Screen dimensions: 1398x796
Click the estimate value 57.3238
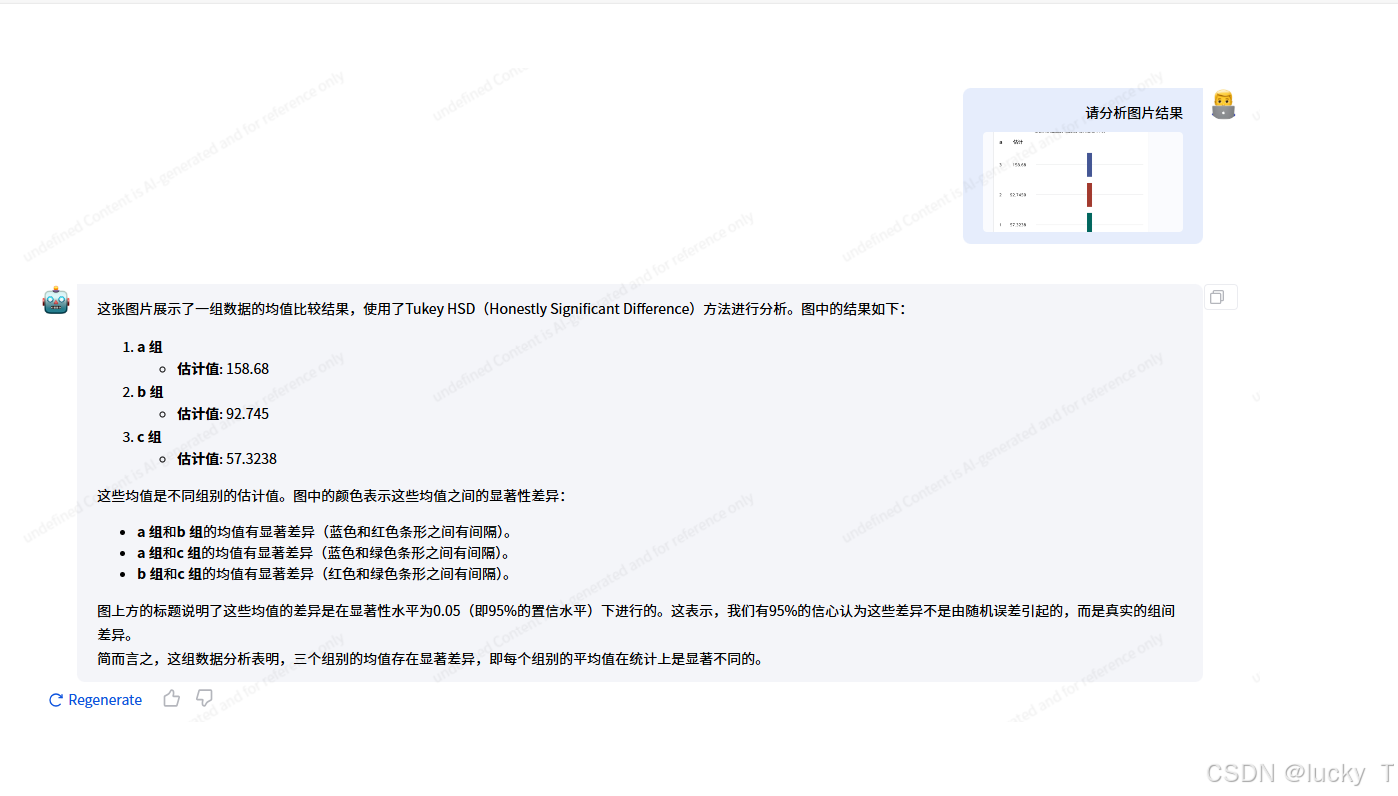tap(251, 459)
